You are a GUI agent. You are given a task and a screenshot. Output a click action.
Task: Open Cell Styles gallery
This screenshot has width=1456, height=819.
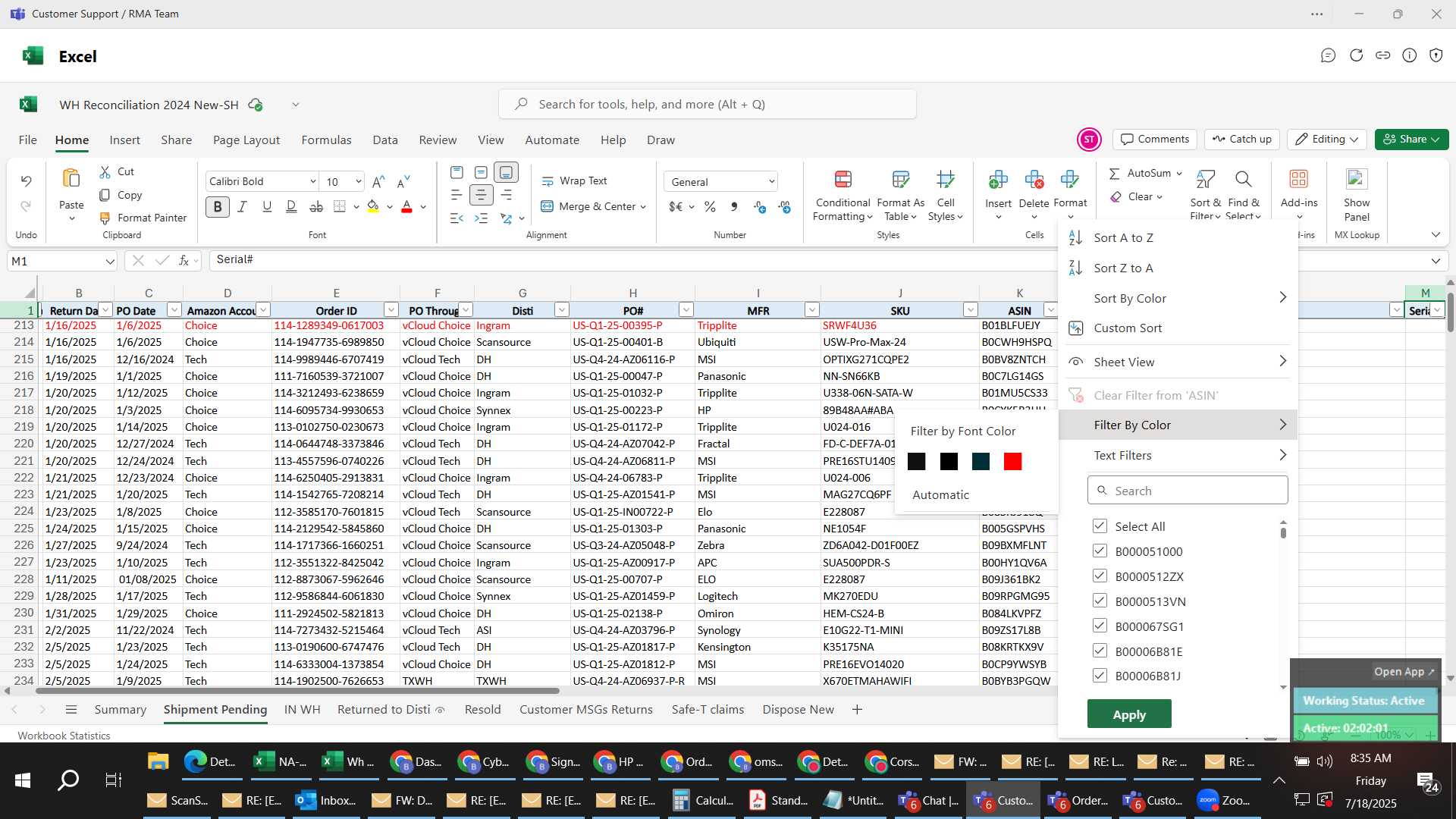coord(945,196)
